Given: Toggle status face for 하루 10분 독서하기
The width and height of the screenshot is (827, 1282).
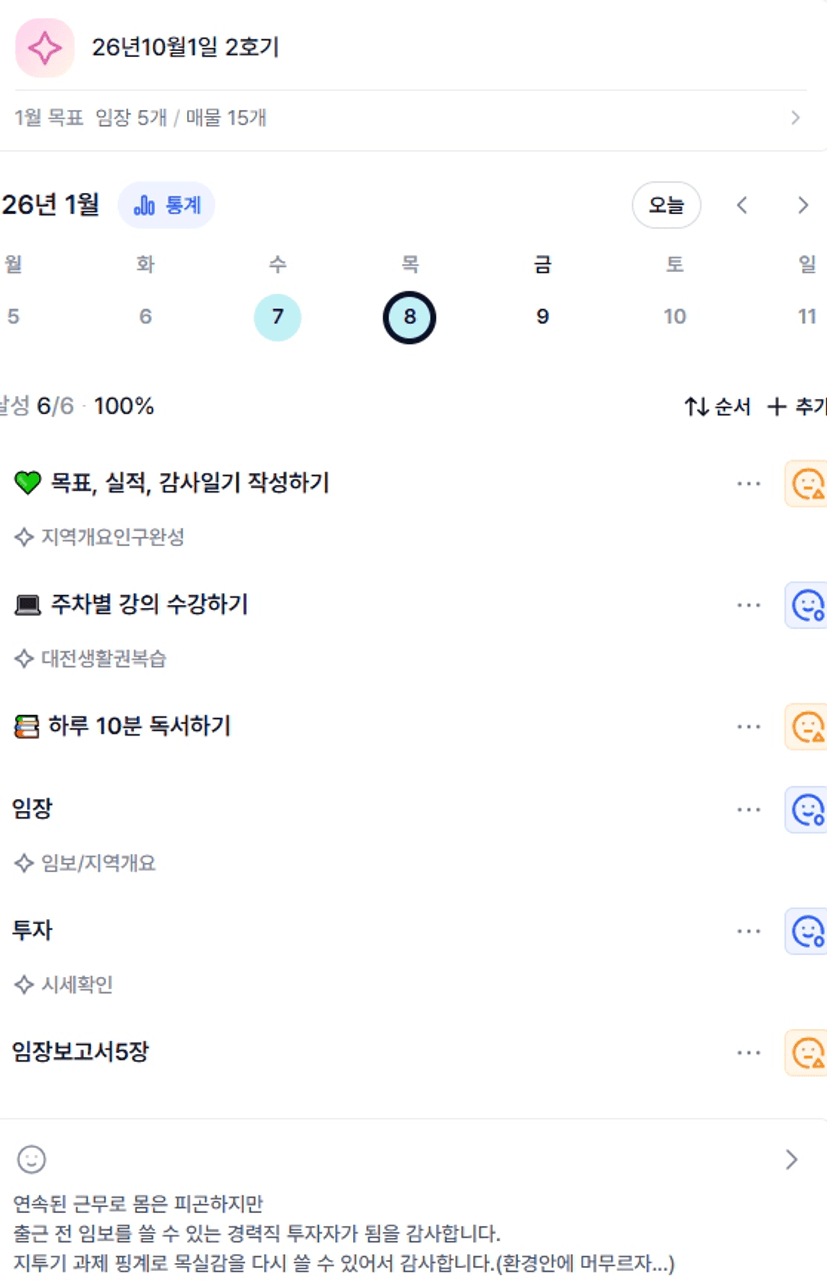Looking at the screenshot, I should [x=806, y=727].
